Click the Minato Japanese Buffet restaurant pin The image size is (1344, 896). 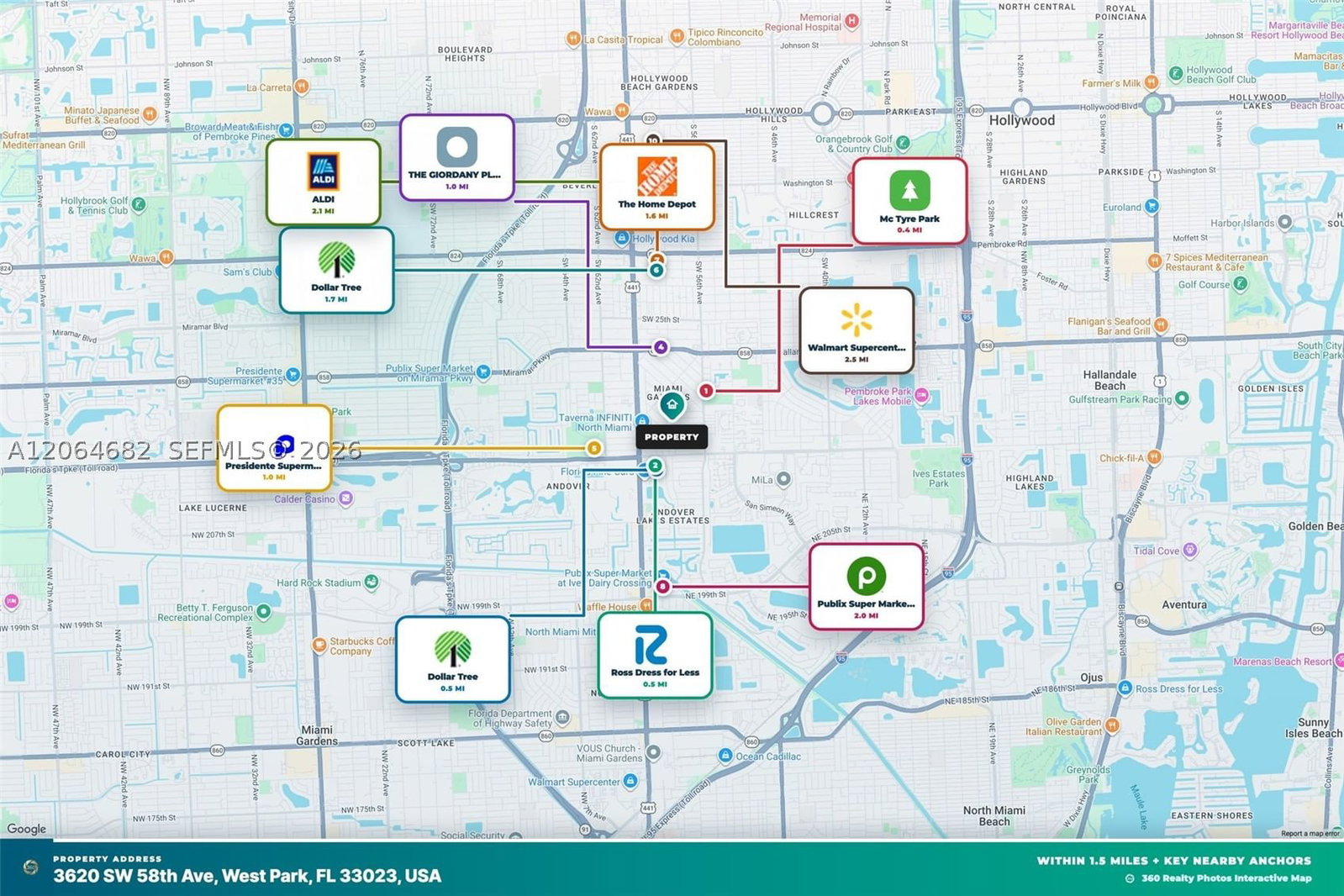pyautogui.click(x=150, y=114)
